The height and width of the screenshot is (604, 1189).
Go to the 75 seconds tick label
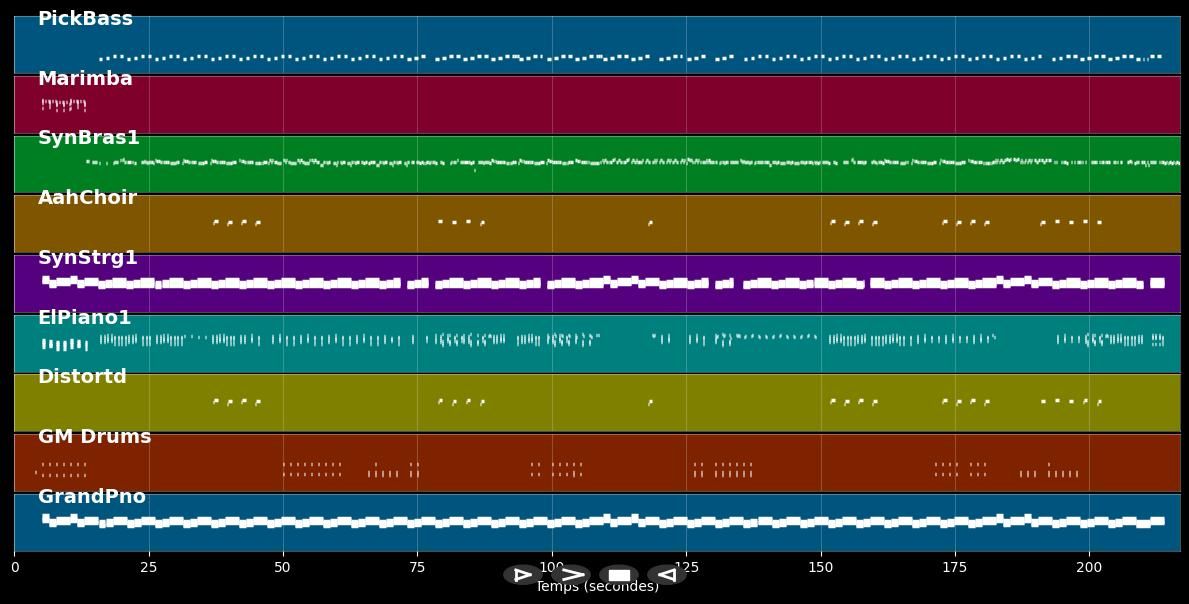417,568
